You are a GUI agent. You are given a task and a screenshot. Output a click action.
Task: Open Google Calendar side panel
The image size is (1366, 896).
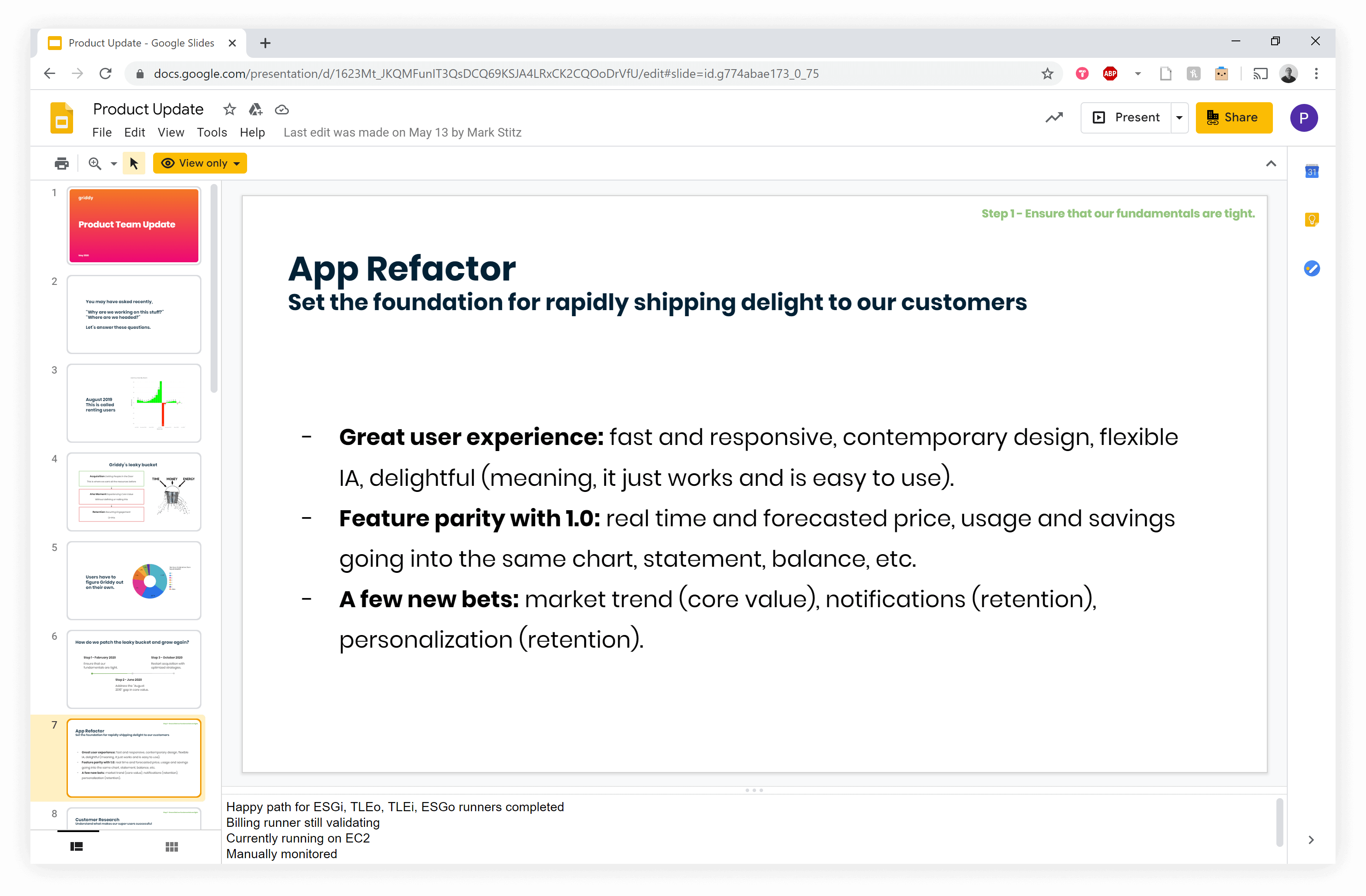point(1312,171)
